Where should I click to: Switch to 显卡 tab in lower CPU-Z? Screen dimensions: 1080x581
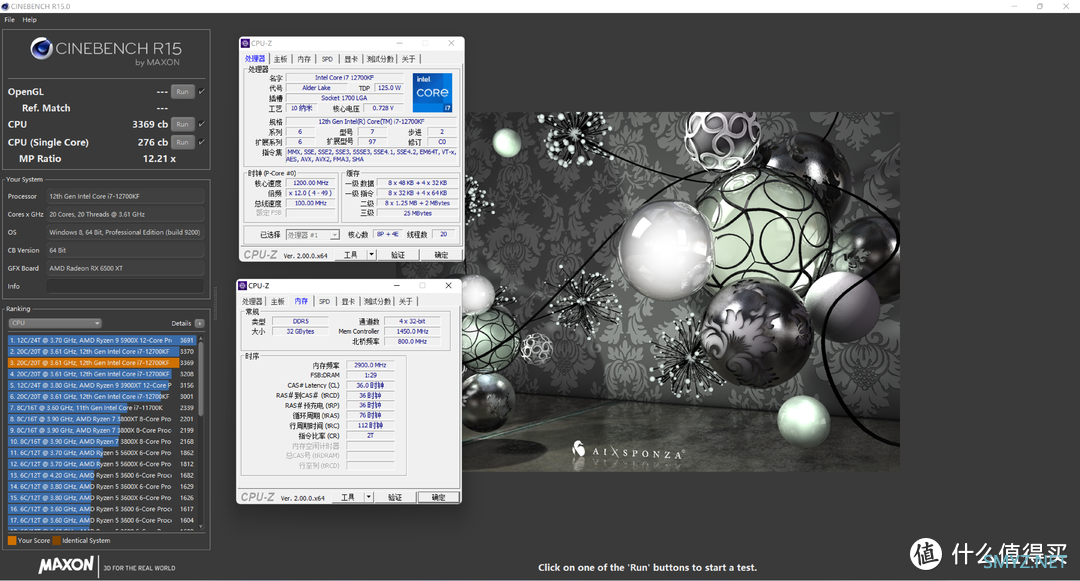coord(348,302)
